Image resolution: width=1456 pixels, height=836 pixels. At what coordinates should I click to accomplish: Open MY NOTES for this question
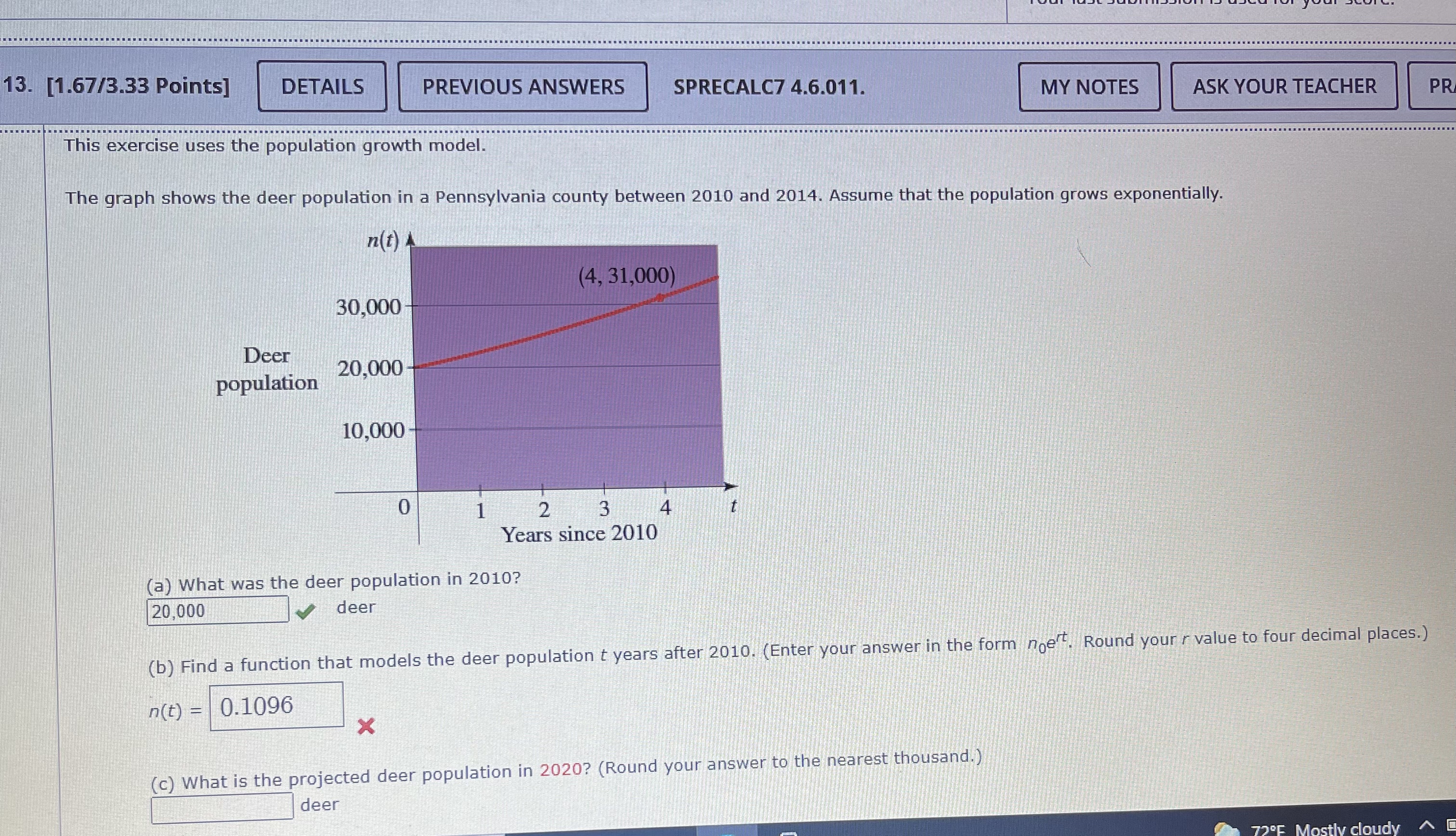[x=1089, y=87]
